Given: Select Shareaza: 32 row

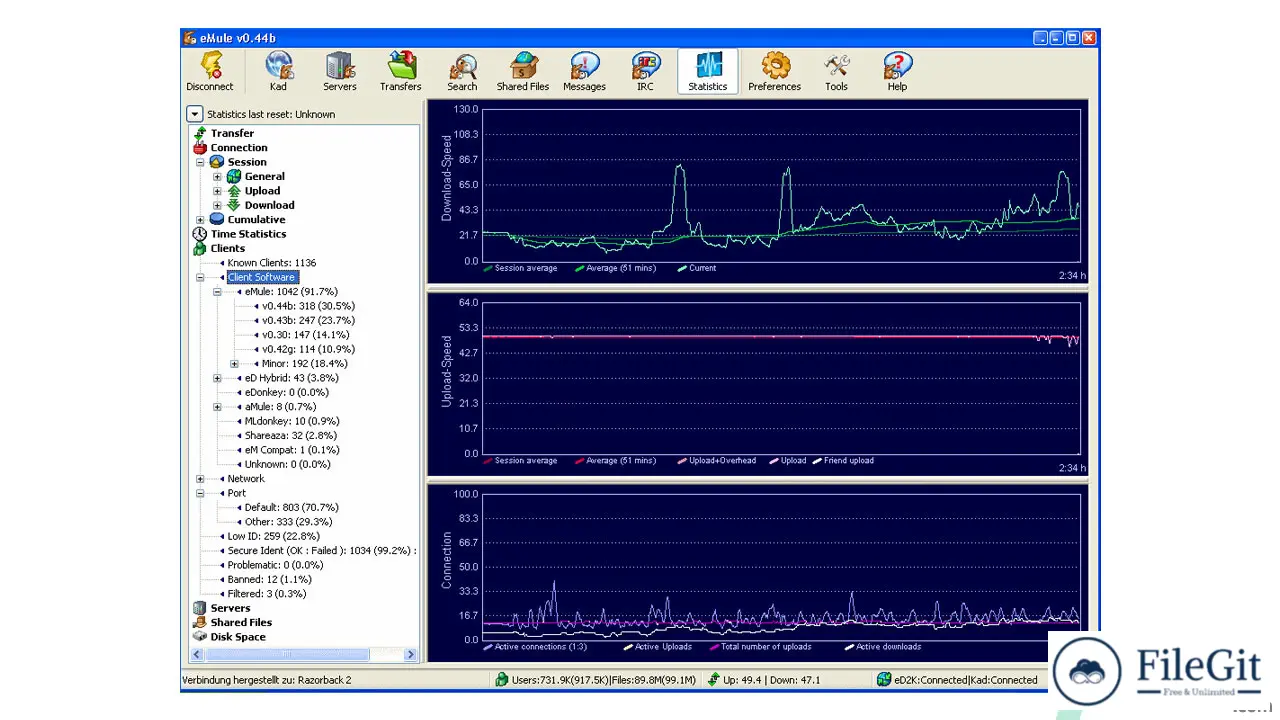Looking at the screenshot, I should point(290,436).
